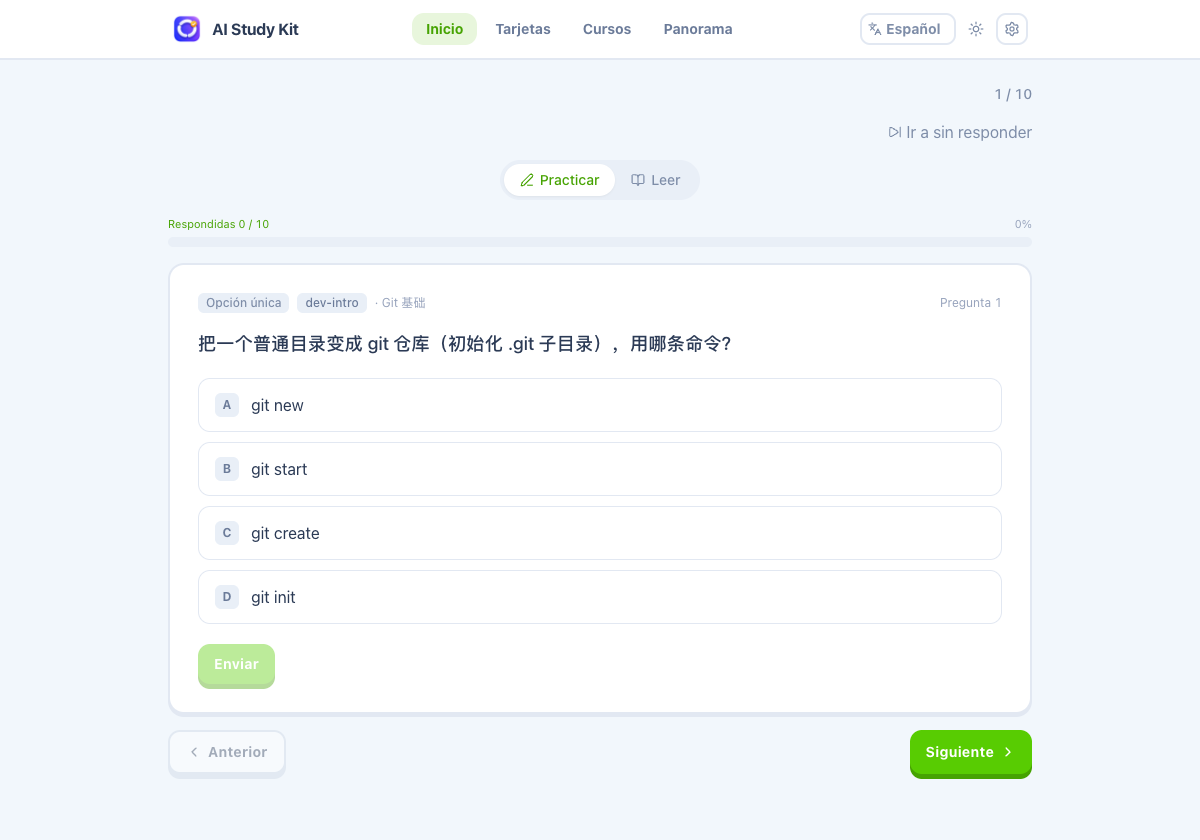Go to the Inicio tab
1200x840 pixels.
tap(445, 29)
